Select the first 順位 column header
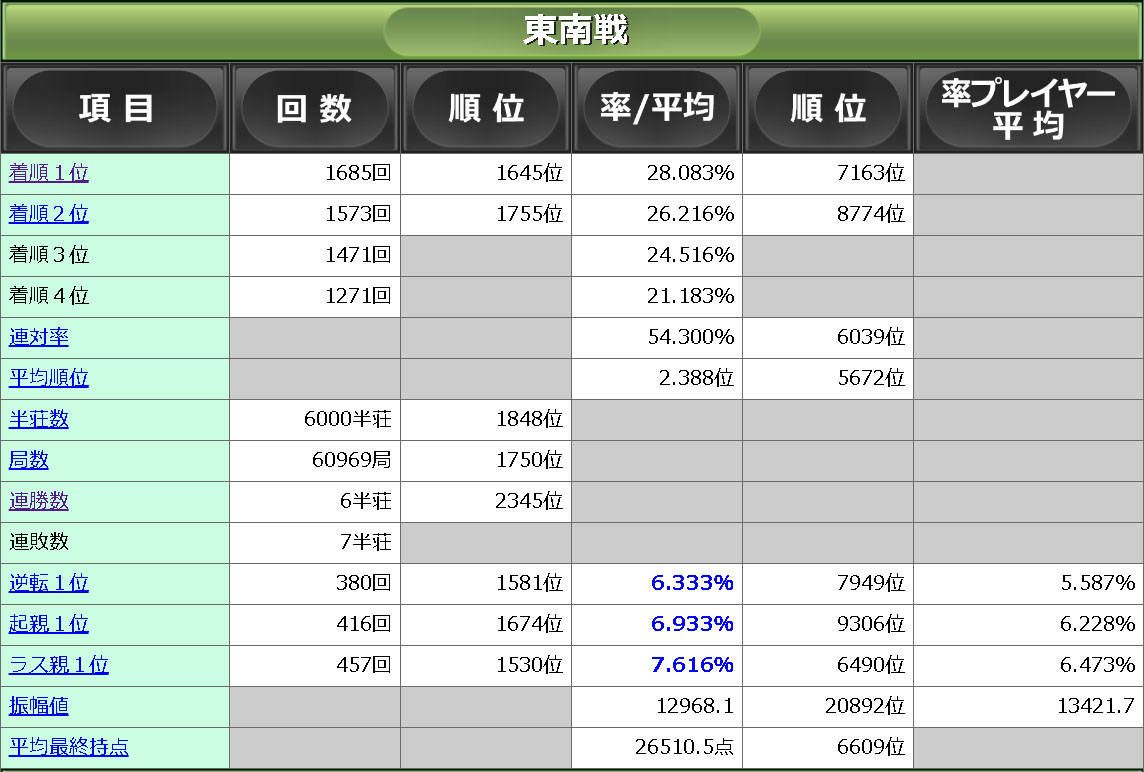Image resolution: width=1144 pixels, height=772 pixels. [486, 108]
